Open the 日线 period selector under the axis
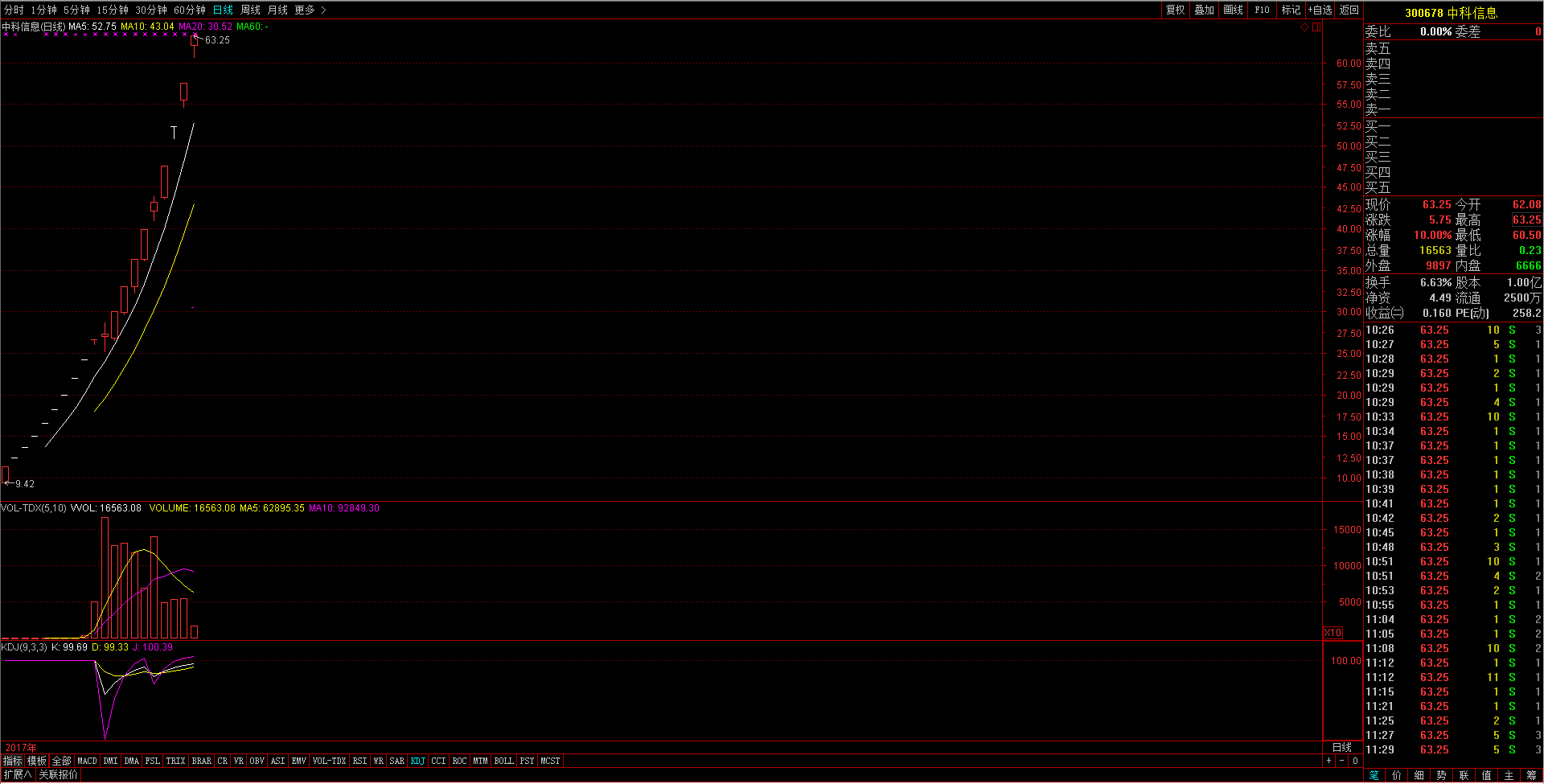The height and width of the screenshot is (784, 1544). (x=1342, y=747)
